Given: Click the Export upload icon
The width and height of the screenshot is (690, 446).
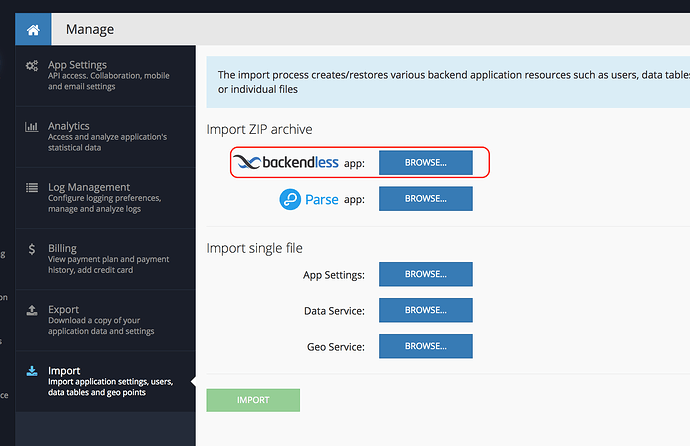Looking at the screenshot, I should [x=30, y=310].
